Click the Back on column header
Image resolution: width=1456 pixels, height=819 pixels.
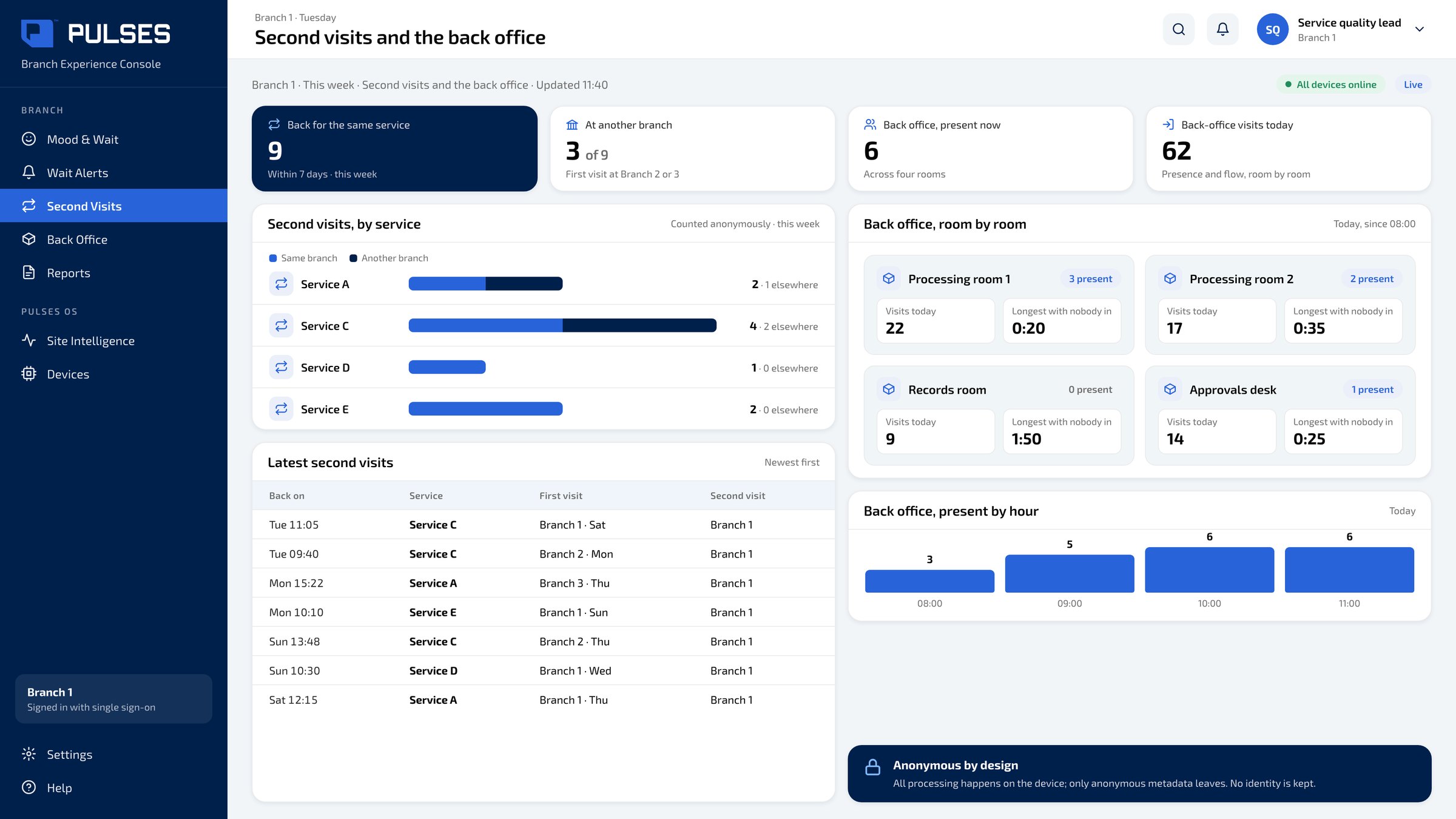(286, 496)
